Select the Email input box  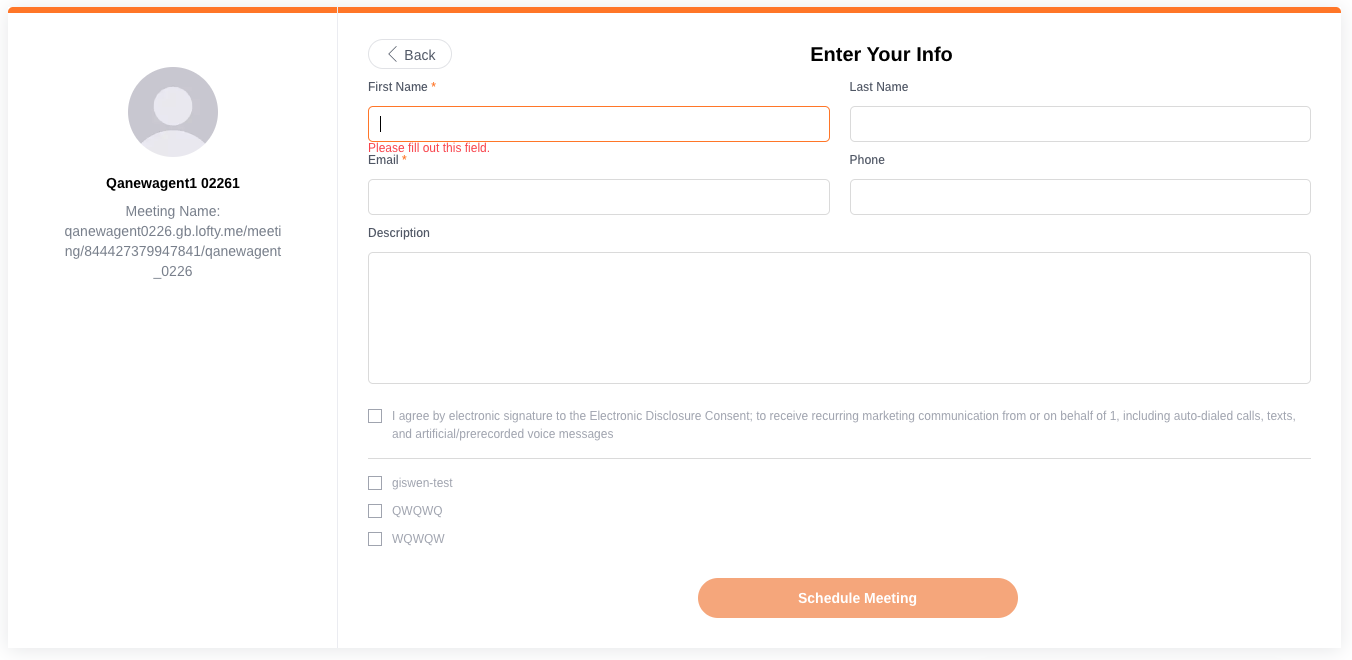(598, 197)
